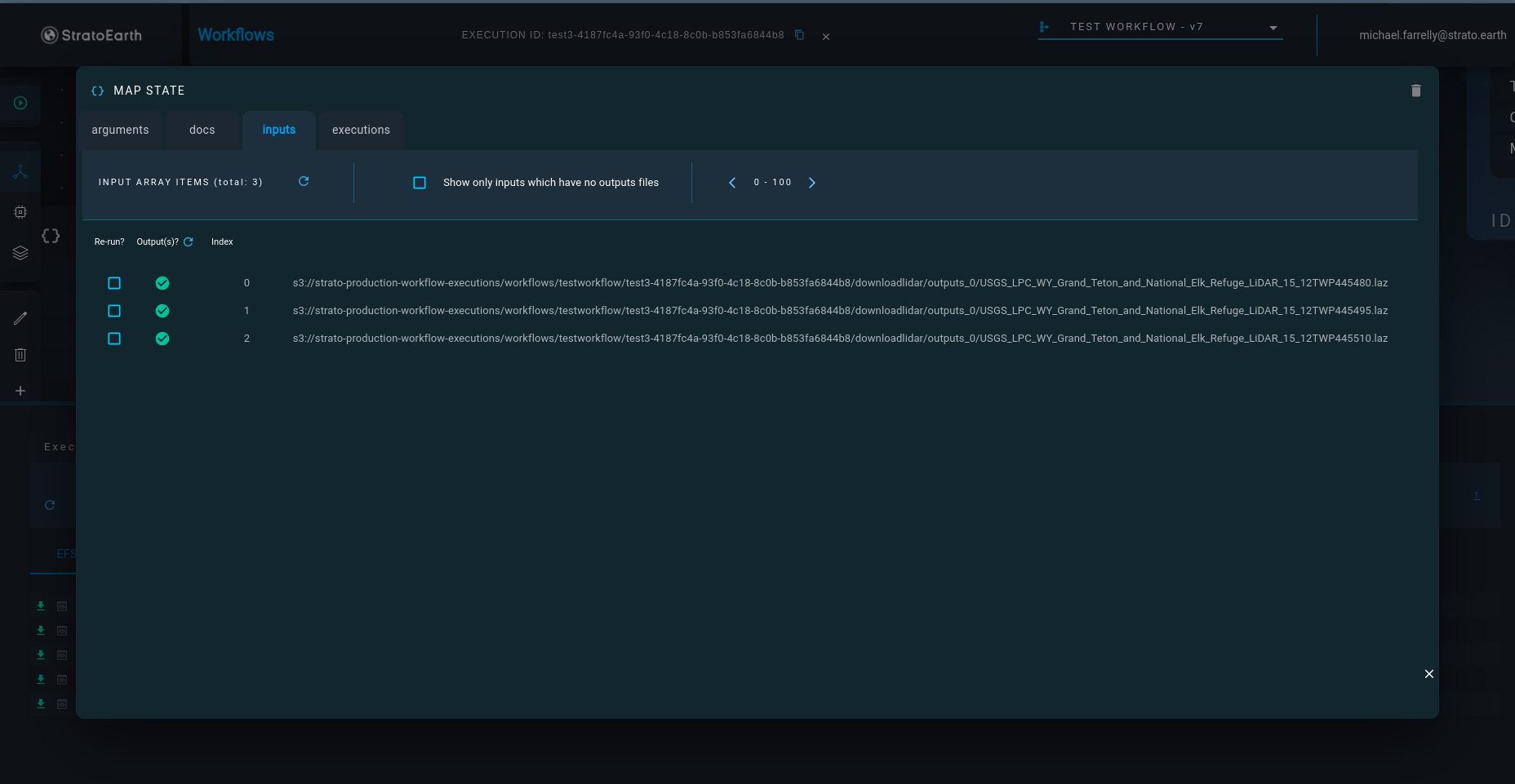Check re-run box for index 0
The width and height of the screenshot is (1515, 784).
(x=114, y=283)
